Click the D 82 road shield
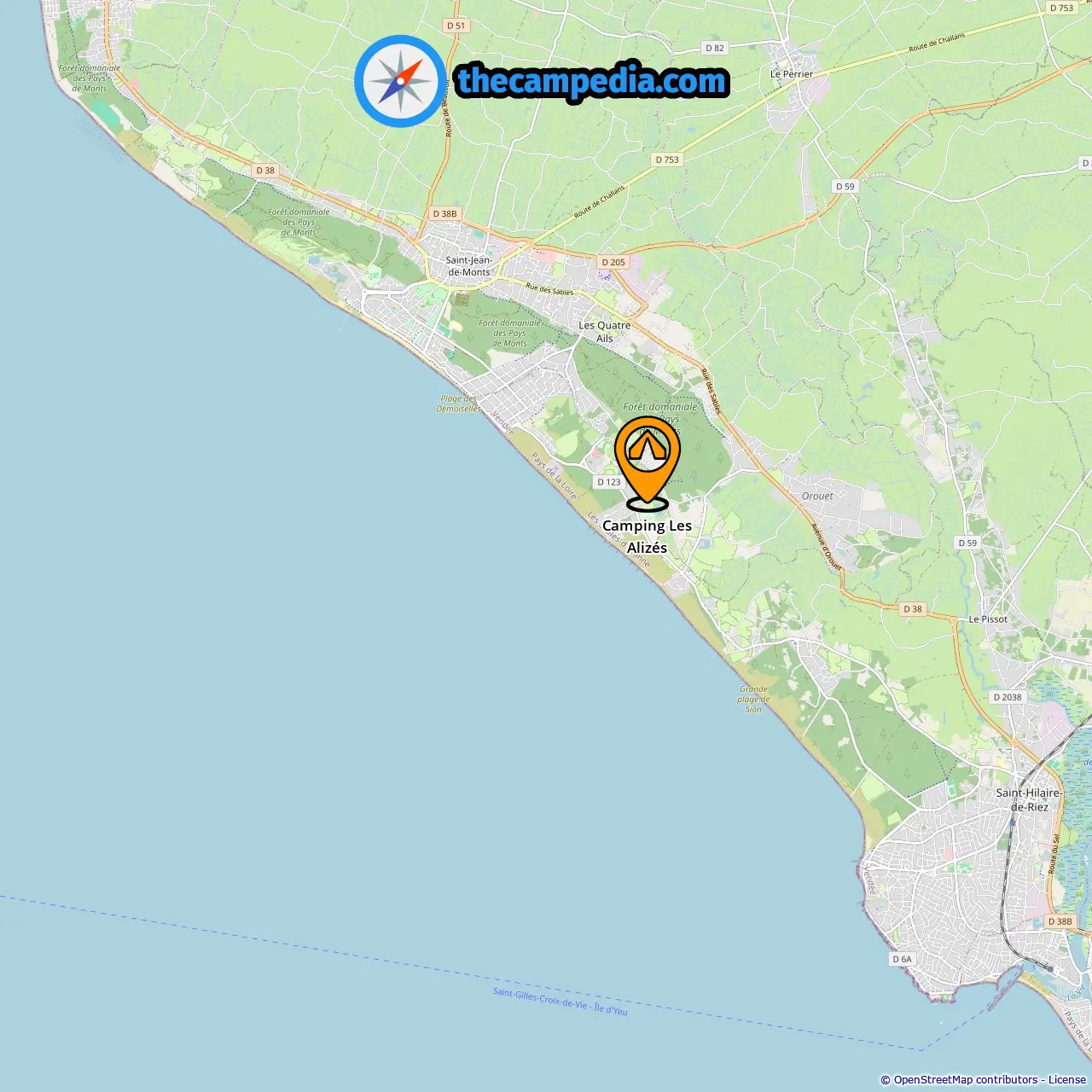This screenshot has height=1092, width=1092. click(715, 48)
